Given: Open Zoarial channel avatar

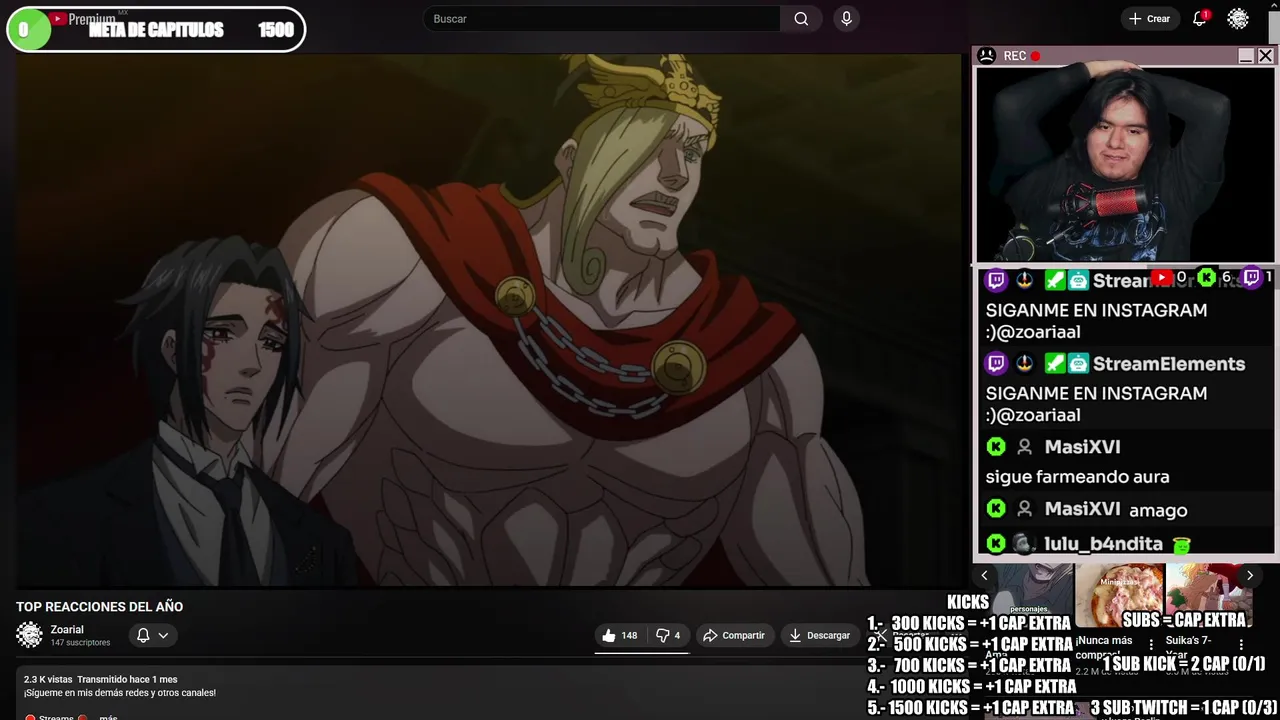Looking at the screenshot, I should click(x=30, y=634).
